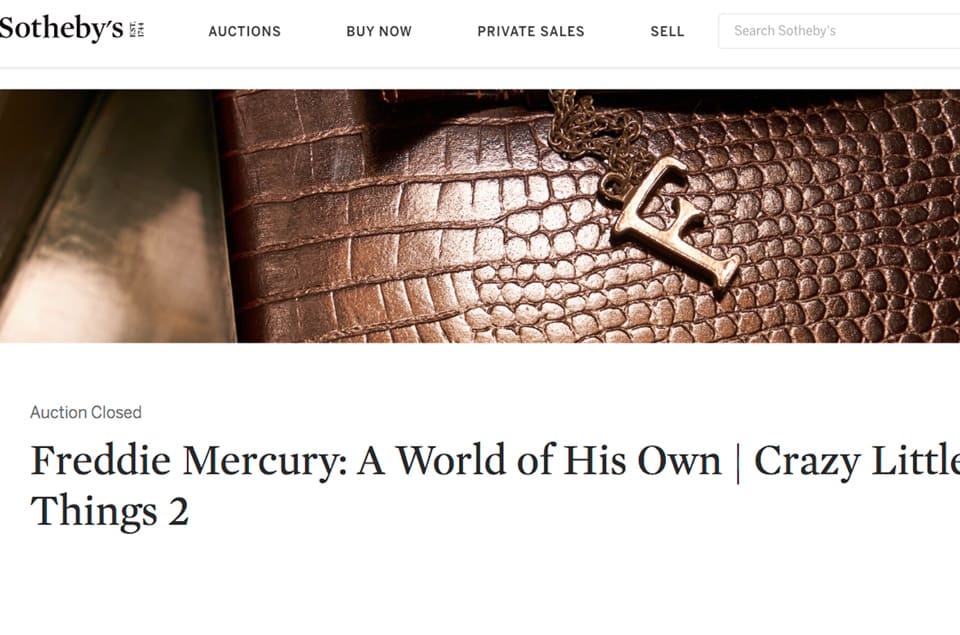Focus the Search Sotheby's field
The width and height of the screenshot is (960, 635).
tap(840, 31)
